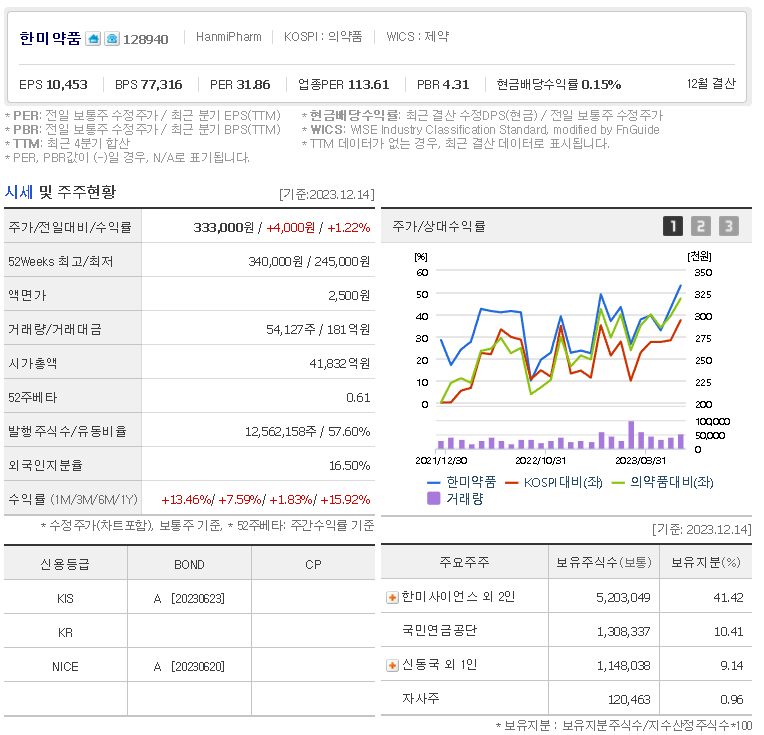The height and width of the screenshot is (735, 764).
Task: Click the blue 한미약품 line legend
Action: tap(461, 482)
